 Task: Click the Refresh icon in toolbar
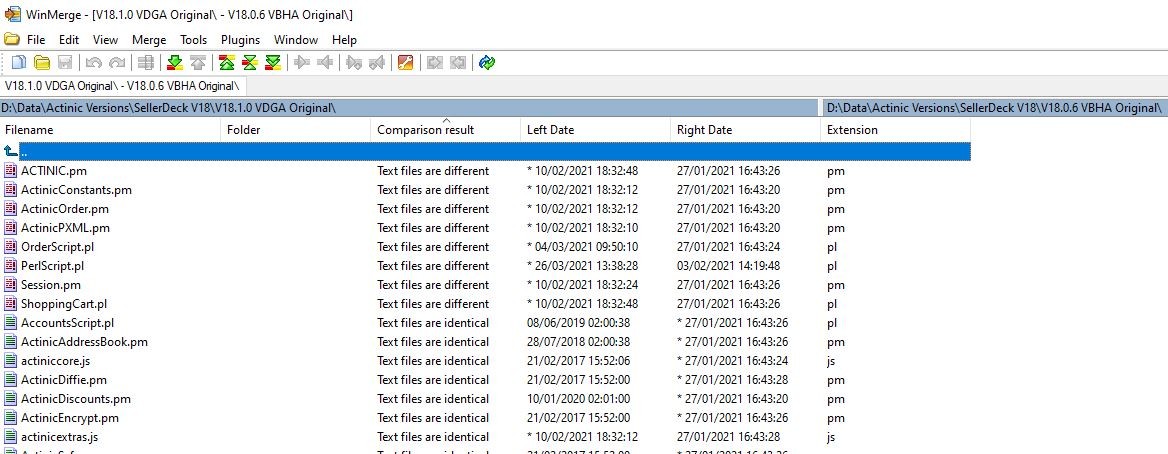(x=486, y=63)
